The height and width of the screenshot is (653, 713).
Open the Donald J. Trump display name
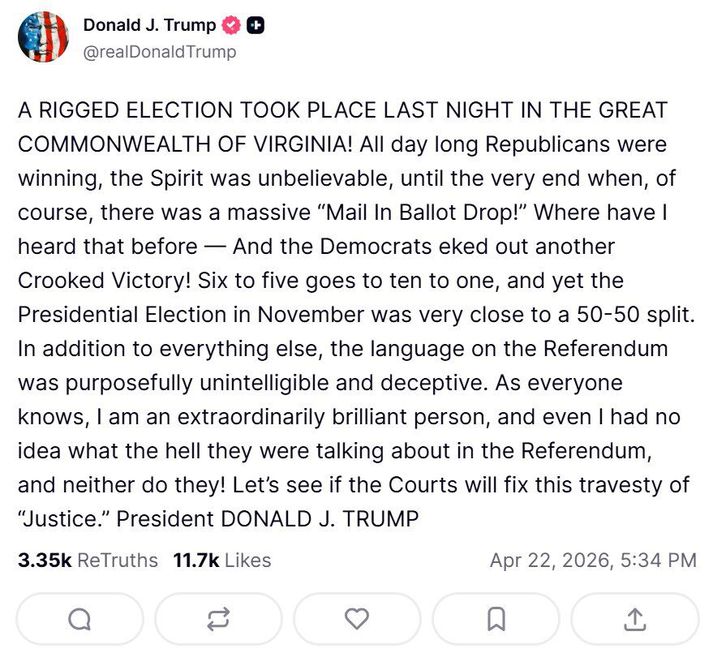click(x=149, y=27)
